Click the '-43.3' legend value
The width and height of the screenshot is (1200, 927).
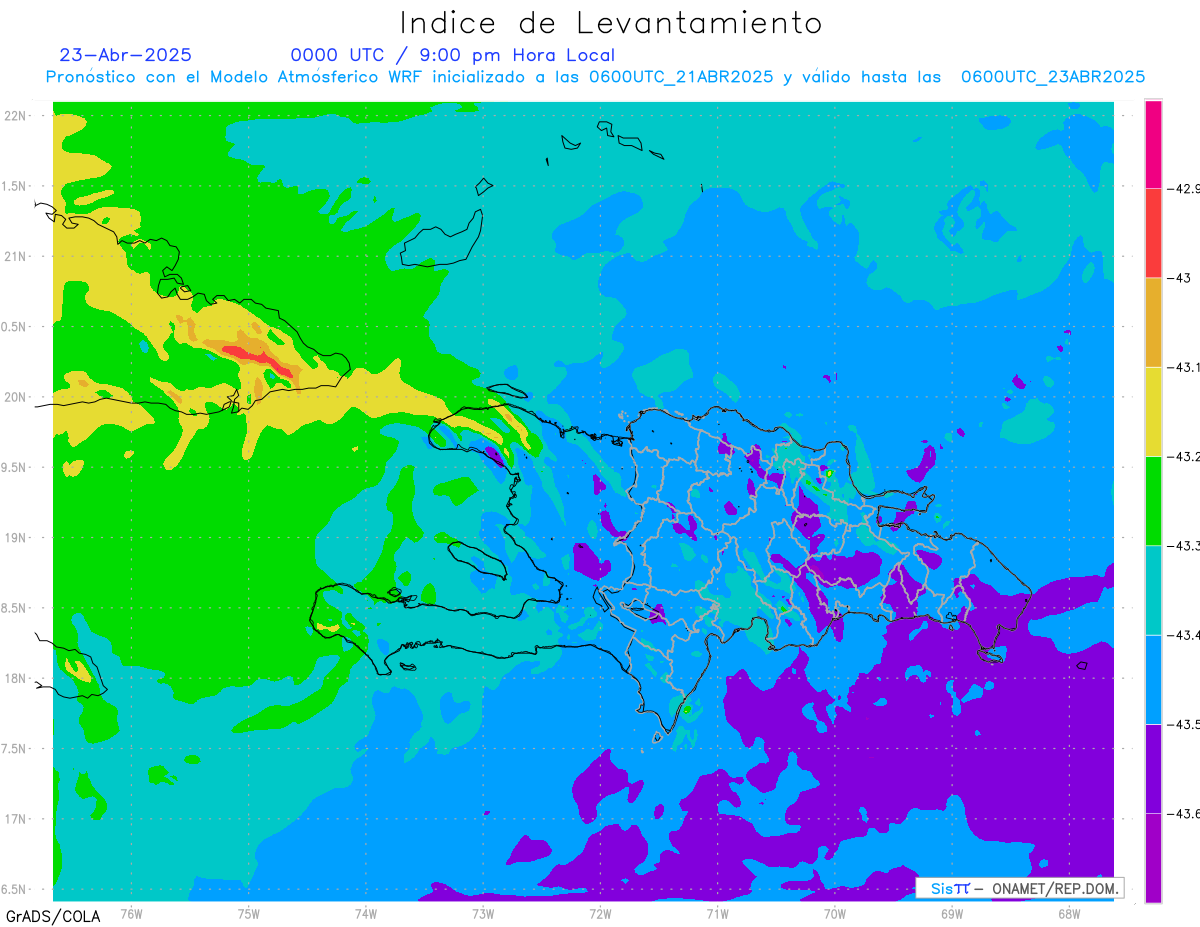point(1184,545)
